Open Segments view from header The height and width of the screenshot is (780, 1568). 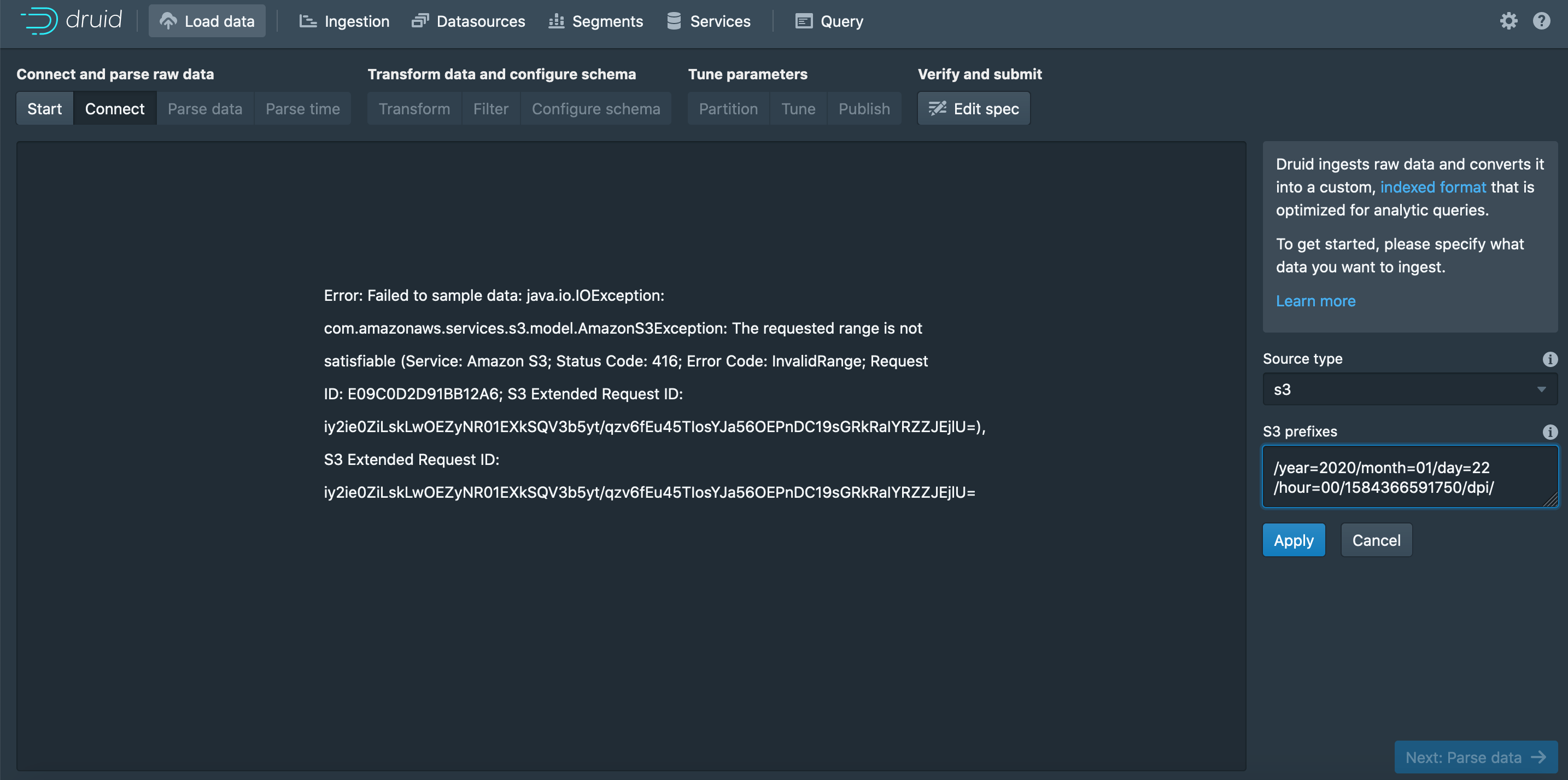click(595, 21)
